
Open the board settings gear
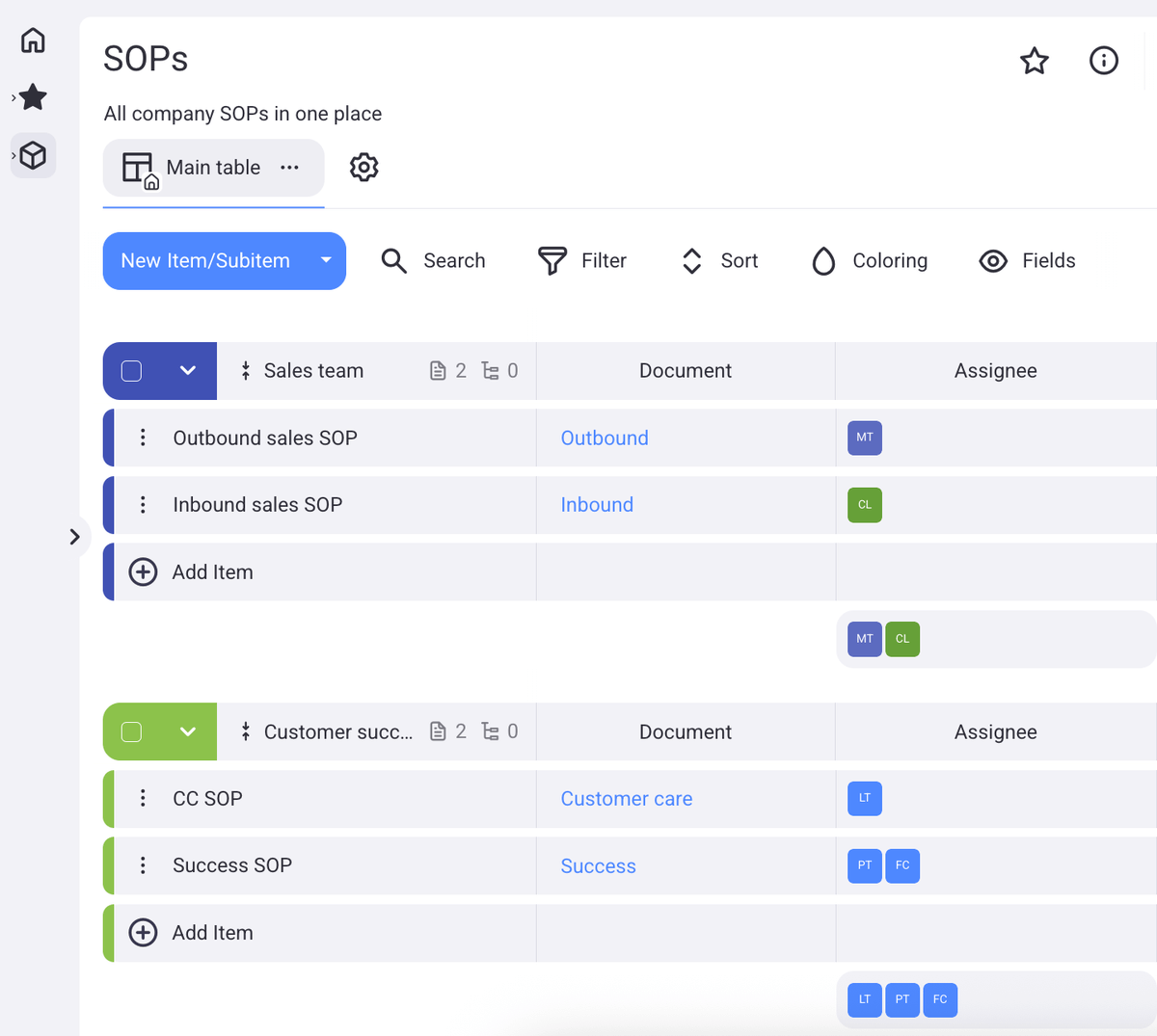363,166
